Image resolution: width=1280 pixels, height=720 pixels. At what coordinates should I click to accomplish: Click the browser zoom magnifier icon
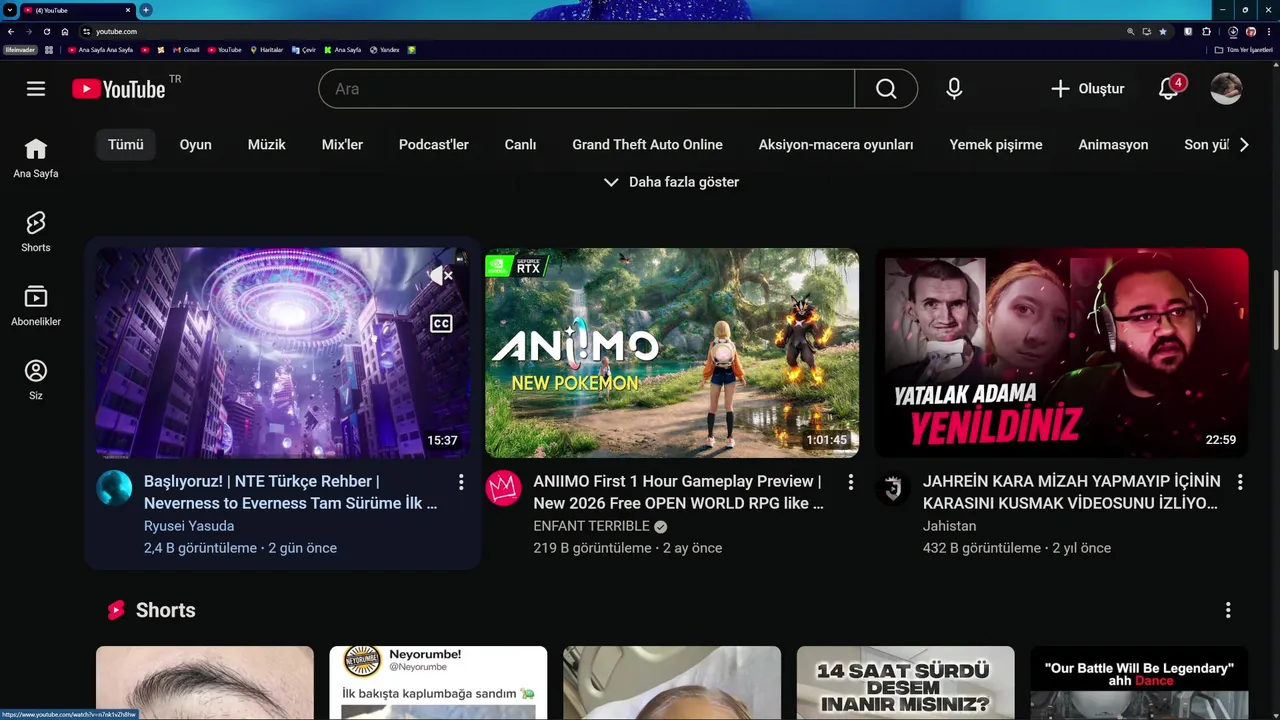tap(1131, 31)
